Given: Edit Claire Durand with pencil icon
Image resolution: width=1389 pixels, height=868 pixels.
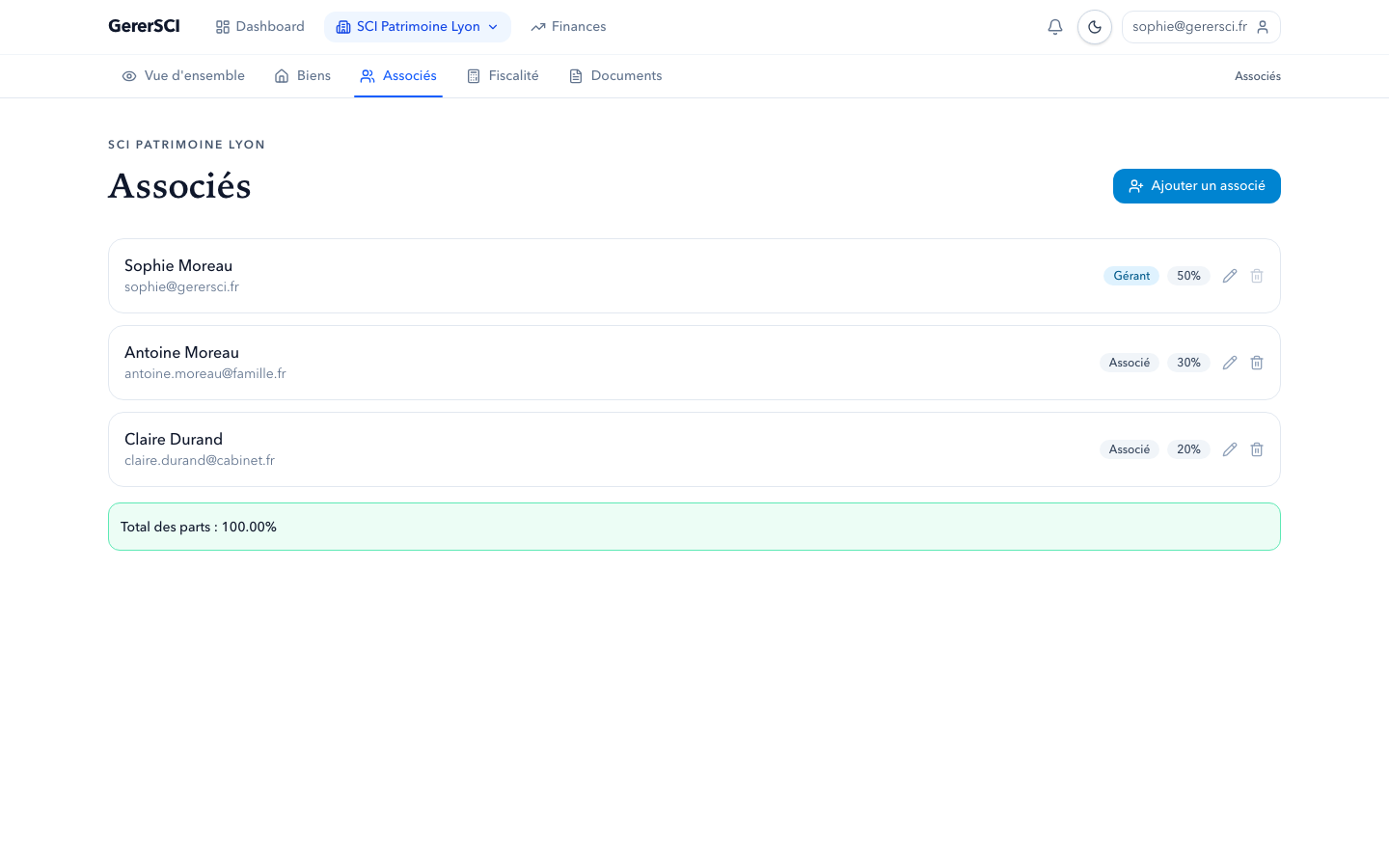Looking at the screenshot, I should [x=1230, y=449].
